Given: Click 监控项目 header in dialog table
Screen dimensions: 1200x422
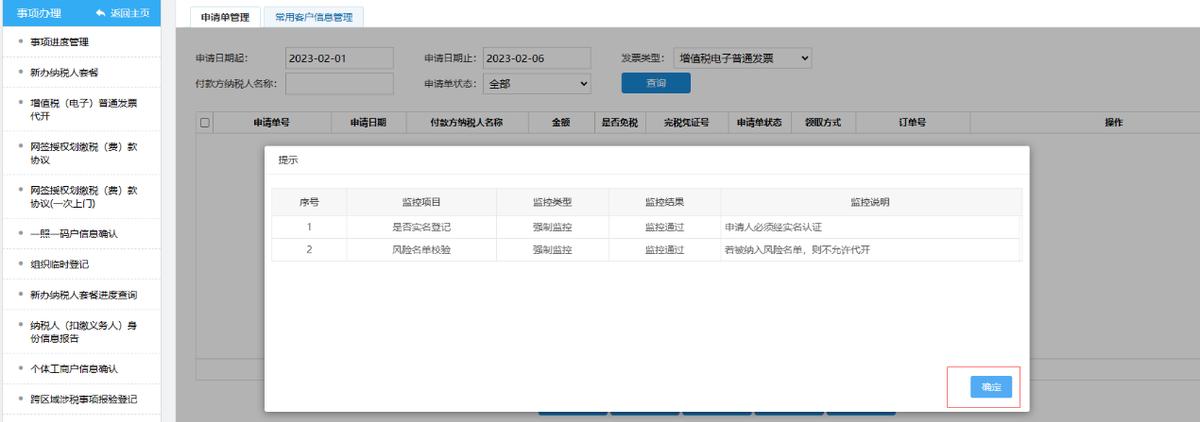Looking at the screenshot, I should 421,202.
